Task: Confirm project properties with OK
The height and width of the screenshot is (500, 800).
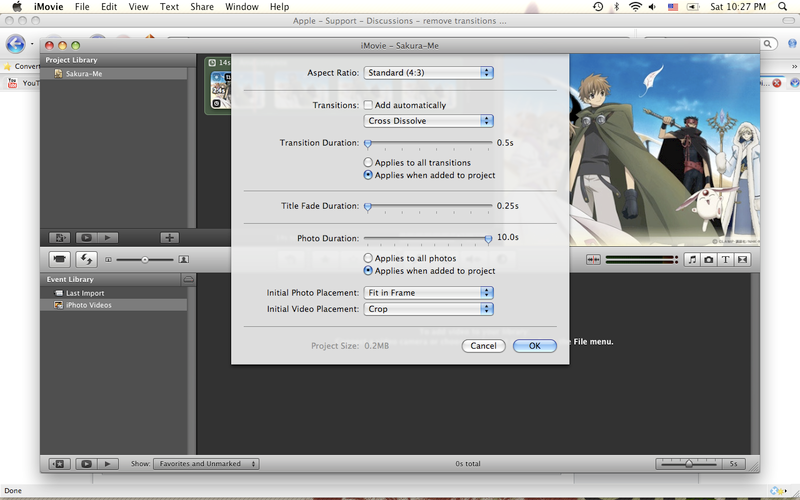Action: click(535, 346)
